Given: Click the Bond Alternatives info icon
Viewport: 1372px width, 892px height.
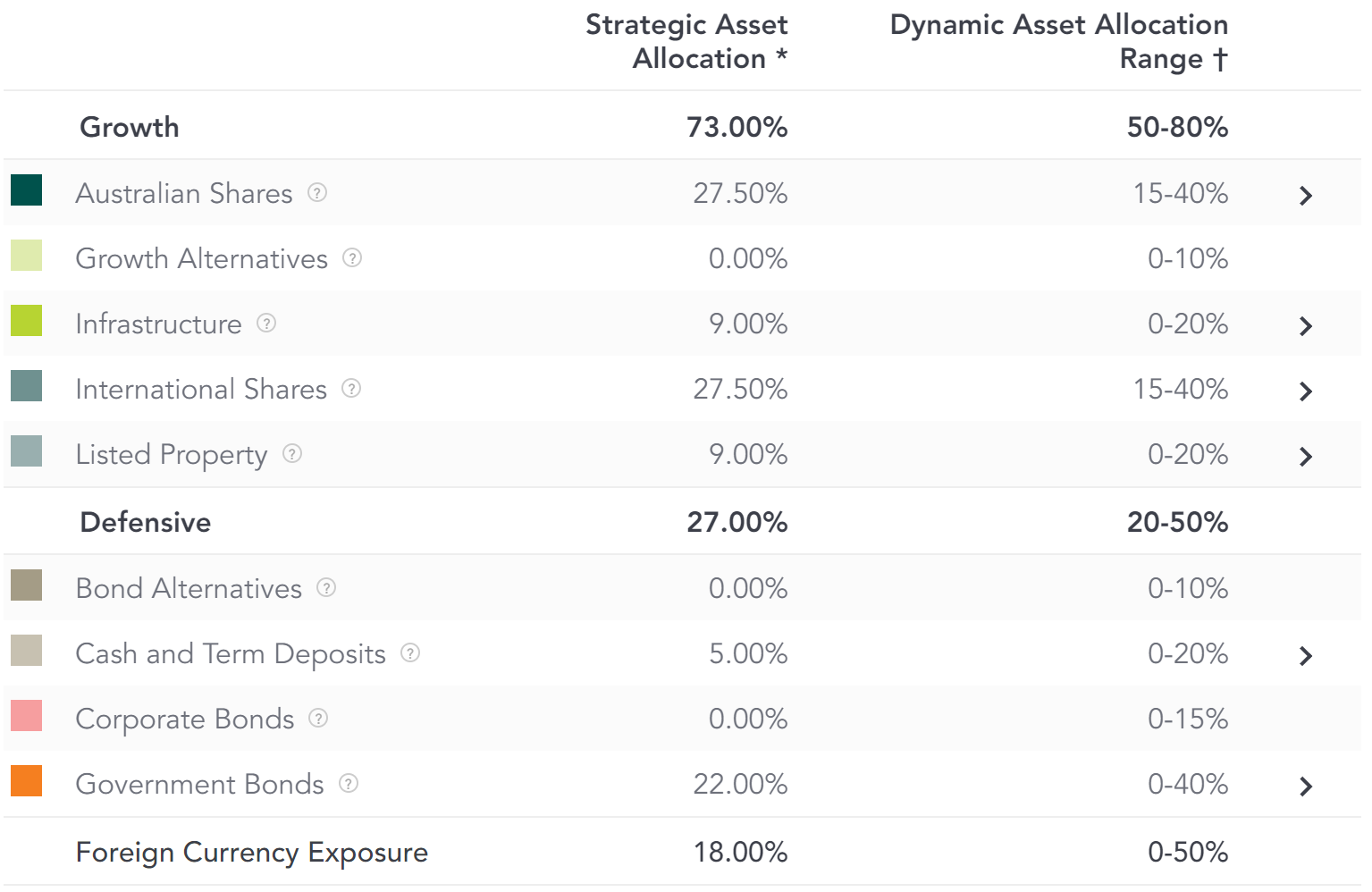Looking at the screenshot, I should pos(326,587).
